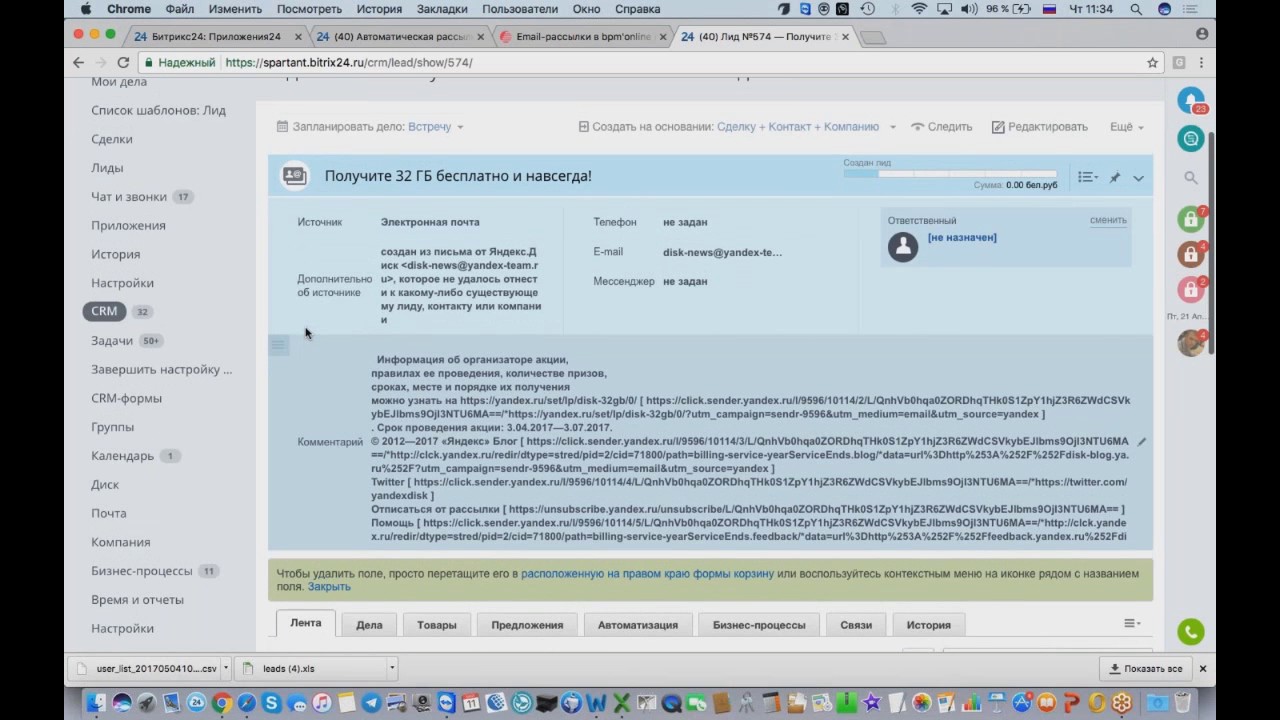Open Skype from the Dock
This screenshot has width=1280, height=720.
click(271, 703)
